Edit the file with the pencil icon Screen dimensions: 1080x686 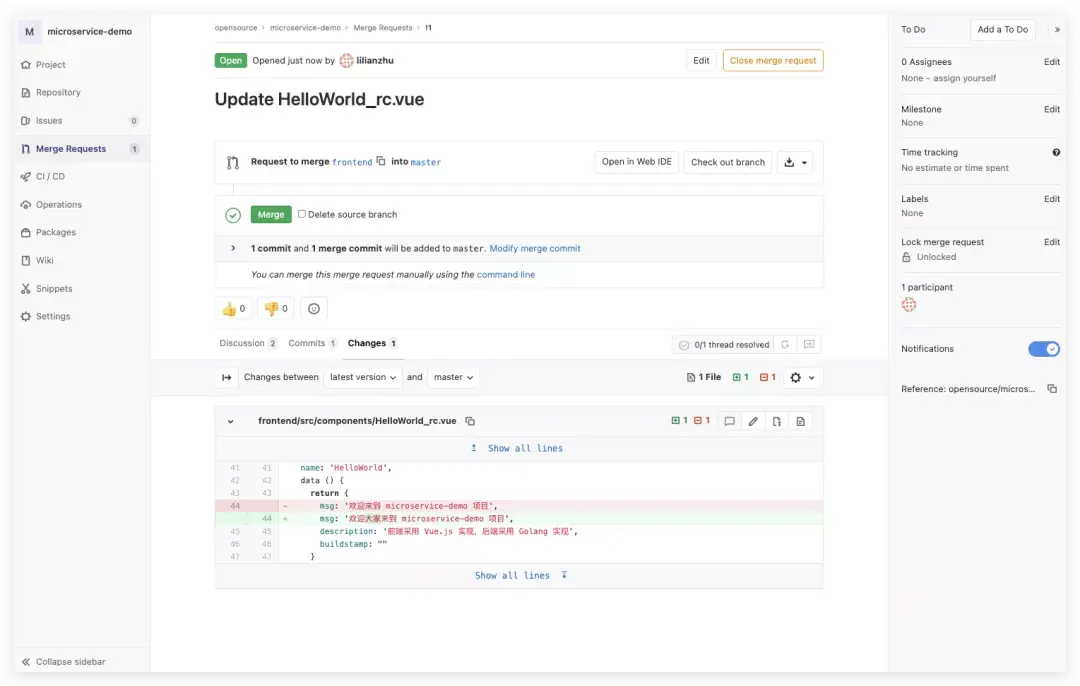pyautogui.click(x=752, y=421)
